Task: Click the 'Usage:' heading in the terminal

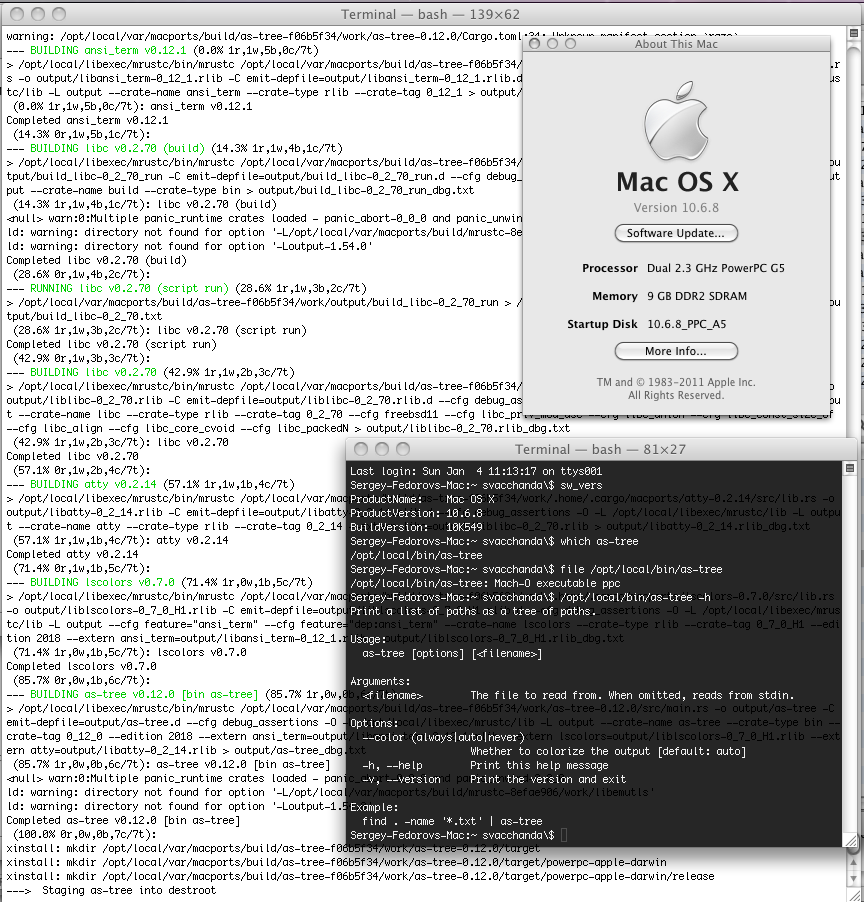Action: (x=368, y=639)
